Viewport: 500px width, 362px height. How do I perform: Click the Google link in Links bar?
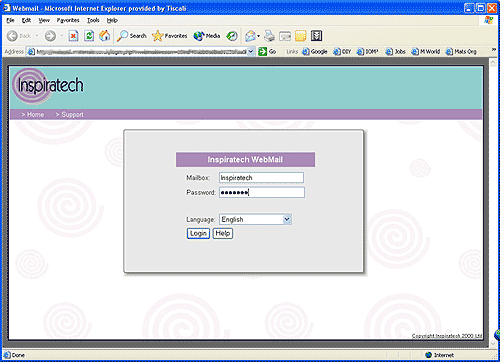click(x=315, y=52)
